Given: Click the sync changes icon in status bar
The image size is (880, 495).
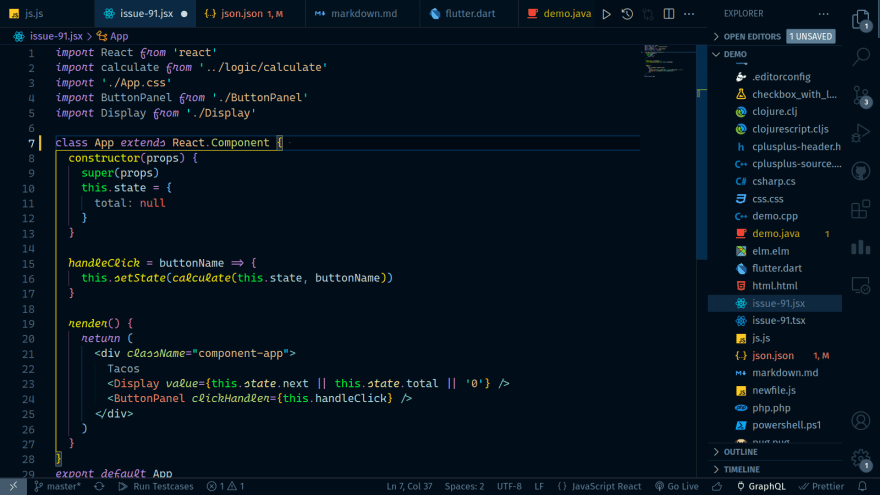Looking at the screenshot, I should [99, 487].
